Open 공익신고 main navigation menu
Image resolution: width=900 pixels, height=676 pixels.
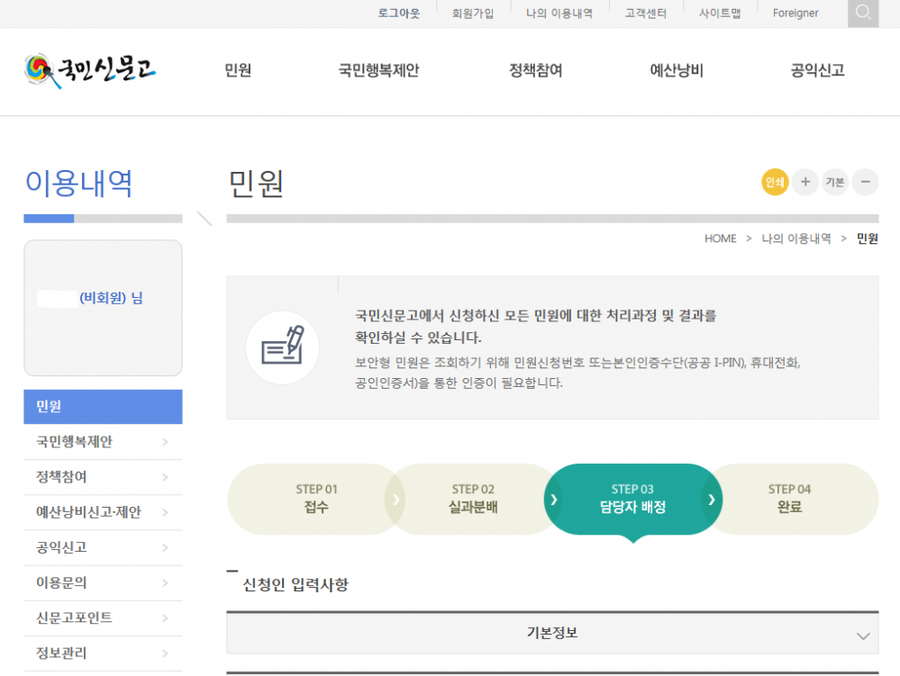click(x=817, y=70)
